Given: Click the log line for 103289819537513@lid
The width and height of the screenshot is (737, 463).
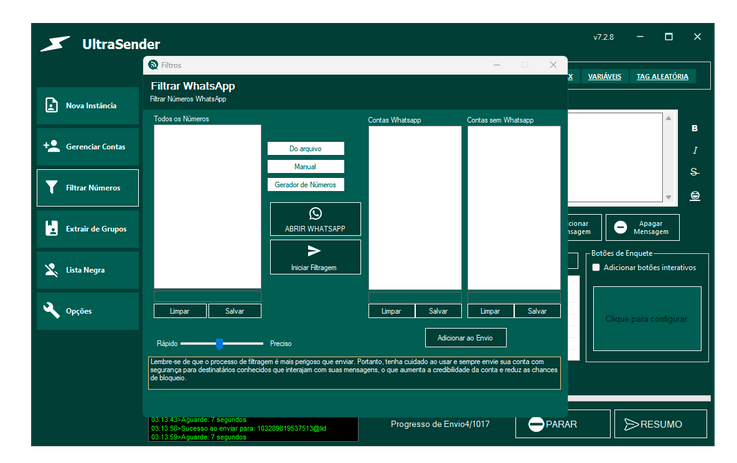Looking at the screenshot, I should pos(239,429).
